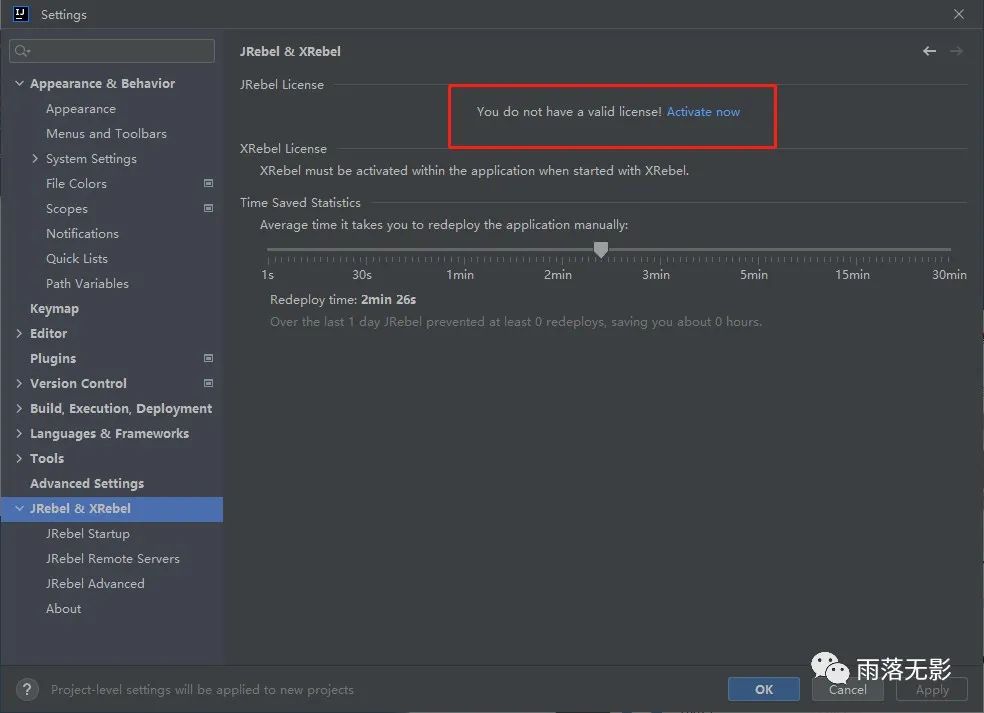Image resolution: width=984 pixels, height=713 pixels.
Task: Open Path Variables settings
Action: [87, 284]
